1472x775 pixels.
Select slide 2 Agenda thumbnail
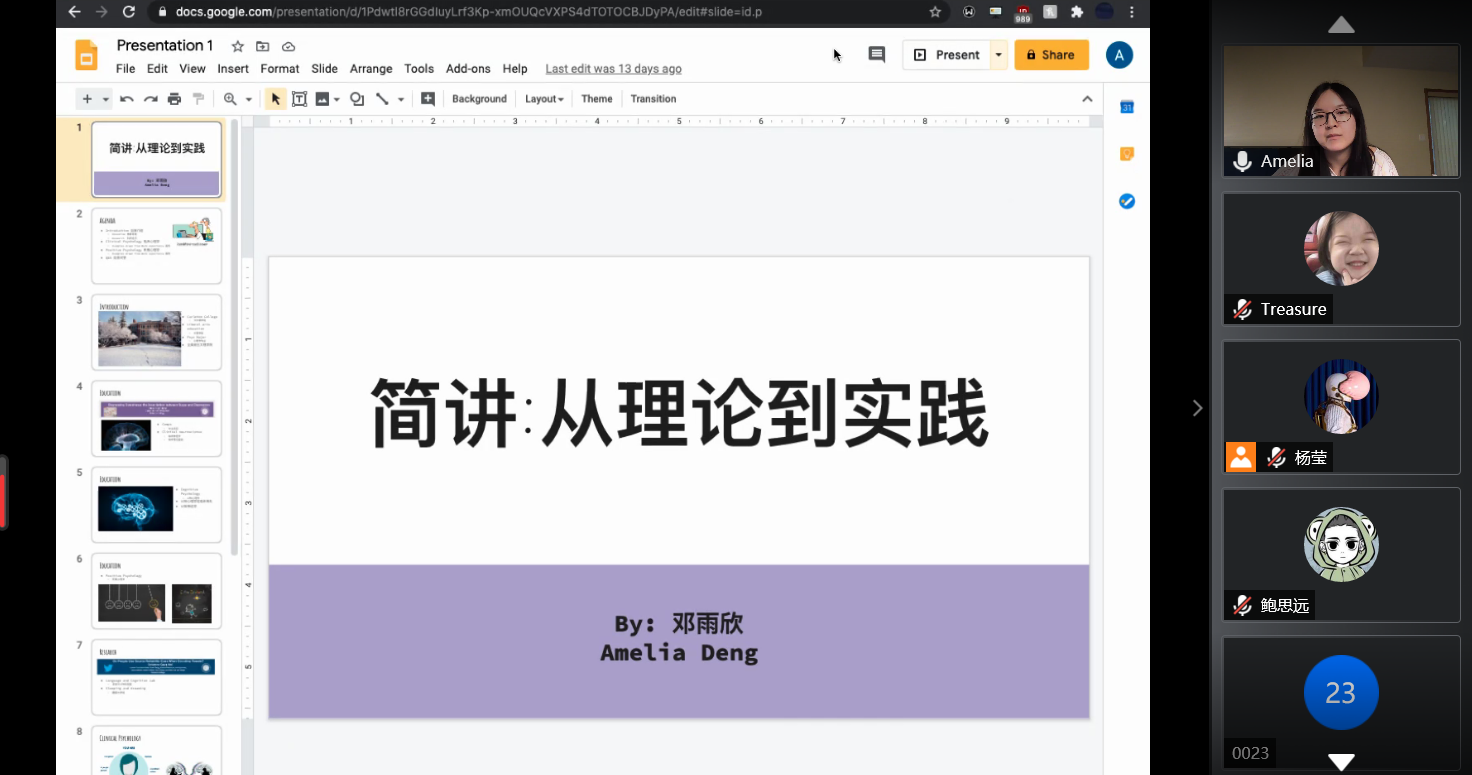pos(156,245)
